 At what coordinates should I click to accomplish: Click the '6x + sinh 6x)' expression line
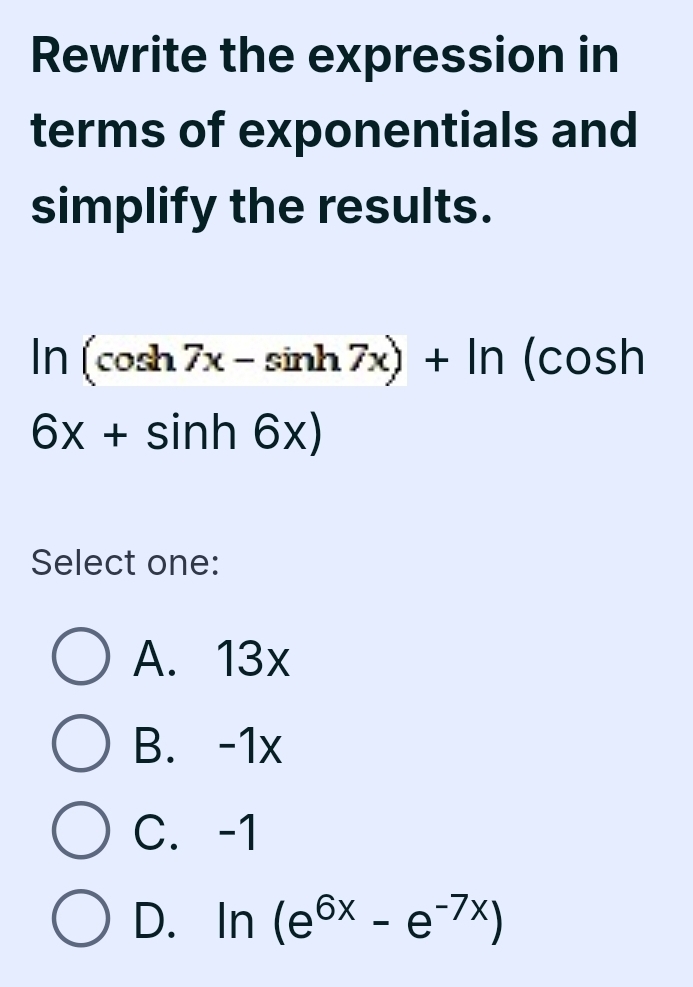[x=177, y=434]
